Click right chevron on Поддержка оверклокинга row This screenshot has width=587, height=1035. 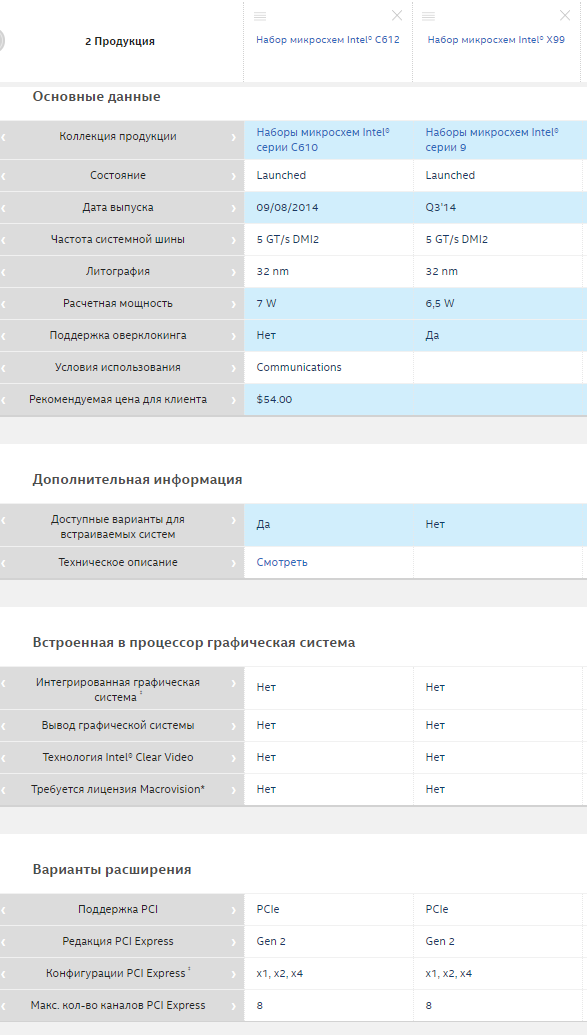click(x=234, y=335)
